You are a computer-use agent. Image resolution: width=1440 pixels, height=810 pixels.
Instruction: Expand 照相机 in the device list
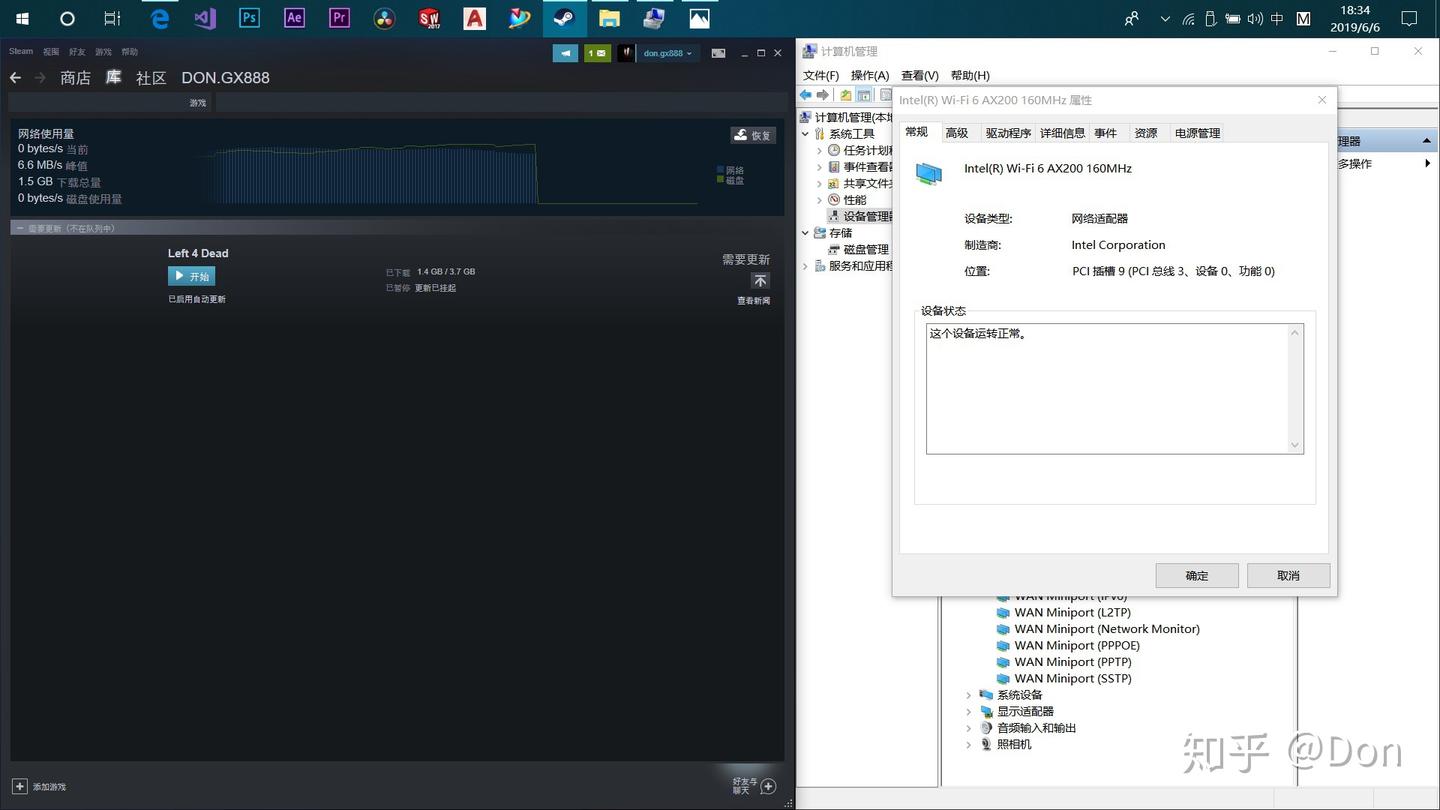tap(968, 744)
